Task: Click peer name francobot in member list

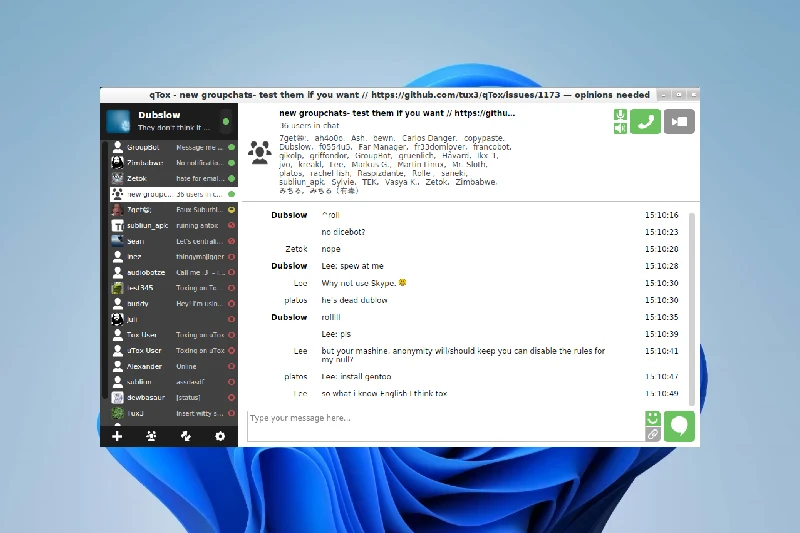Action: [492, 147]
